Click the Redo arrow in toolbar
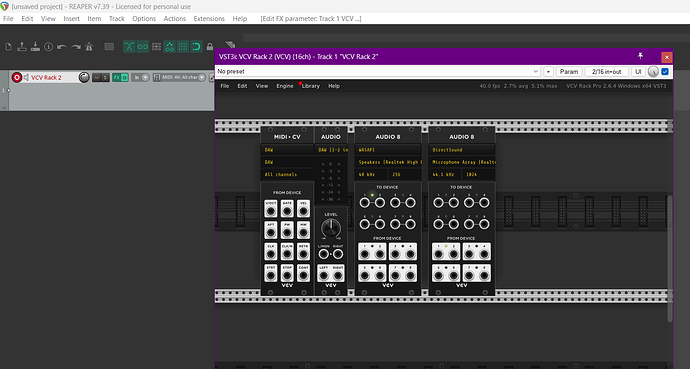The width and height of the screenshot is (690, 369). [x=76, y=47]
